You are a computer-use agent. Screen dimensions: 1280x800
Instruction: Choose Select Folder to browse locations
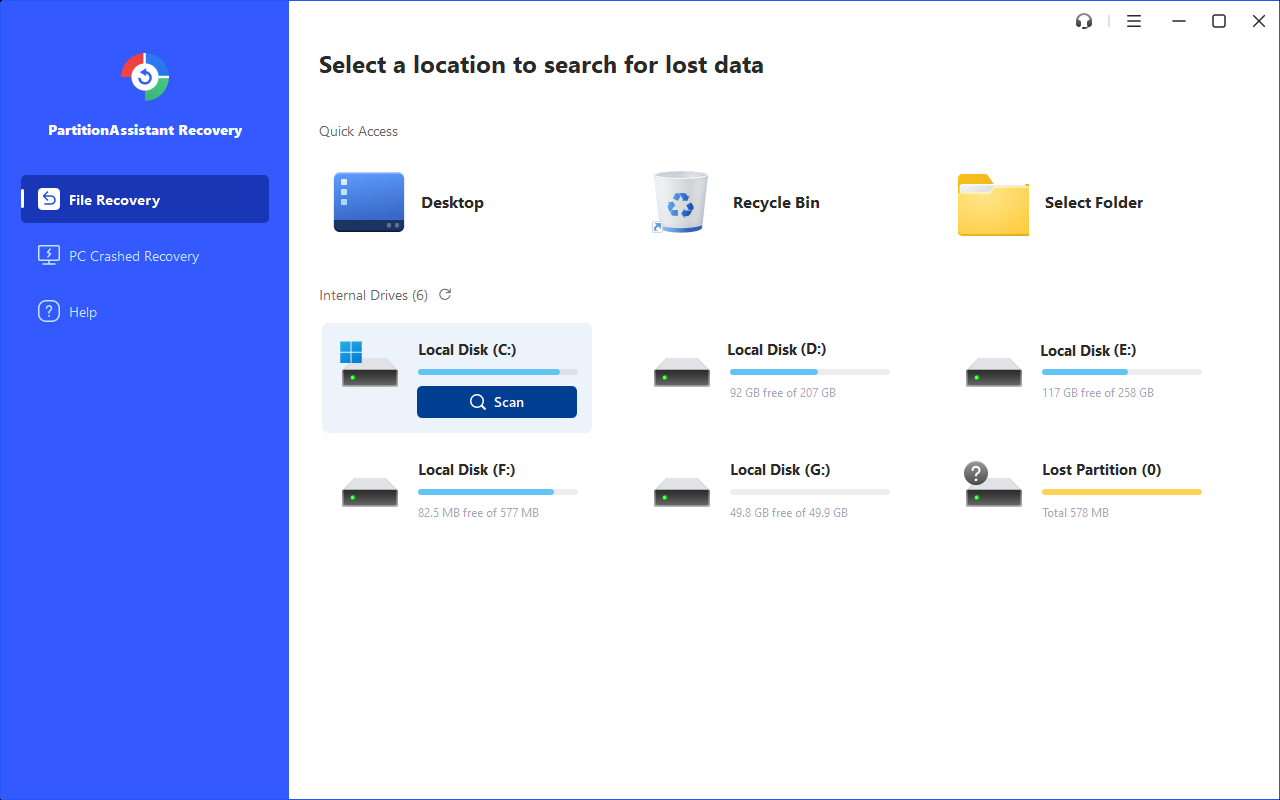(x=992, y=201)
